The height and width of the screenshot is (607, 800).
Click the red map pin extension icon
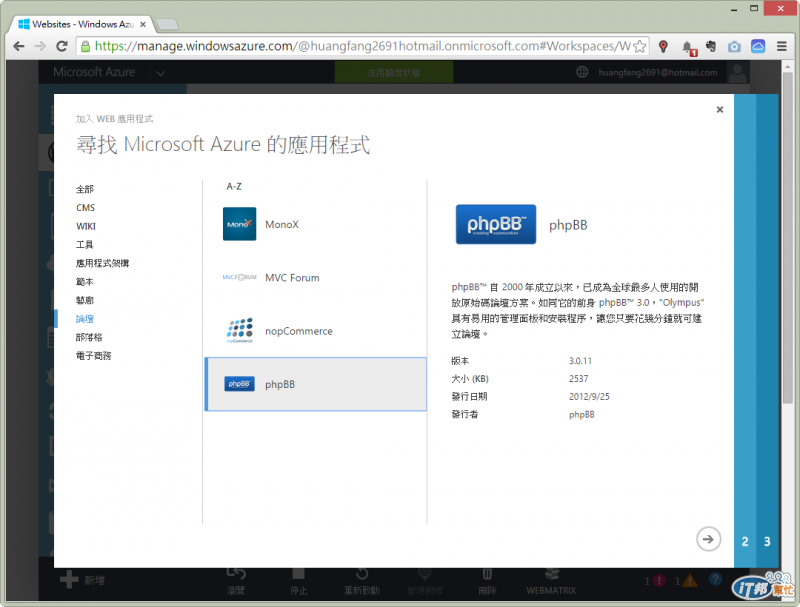point(663,46)
